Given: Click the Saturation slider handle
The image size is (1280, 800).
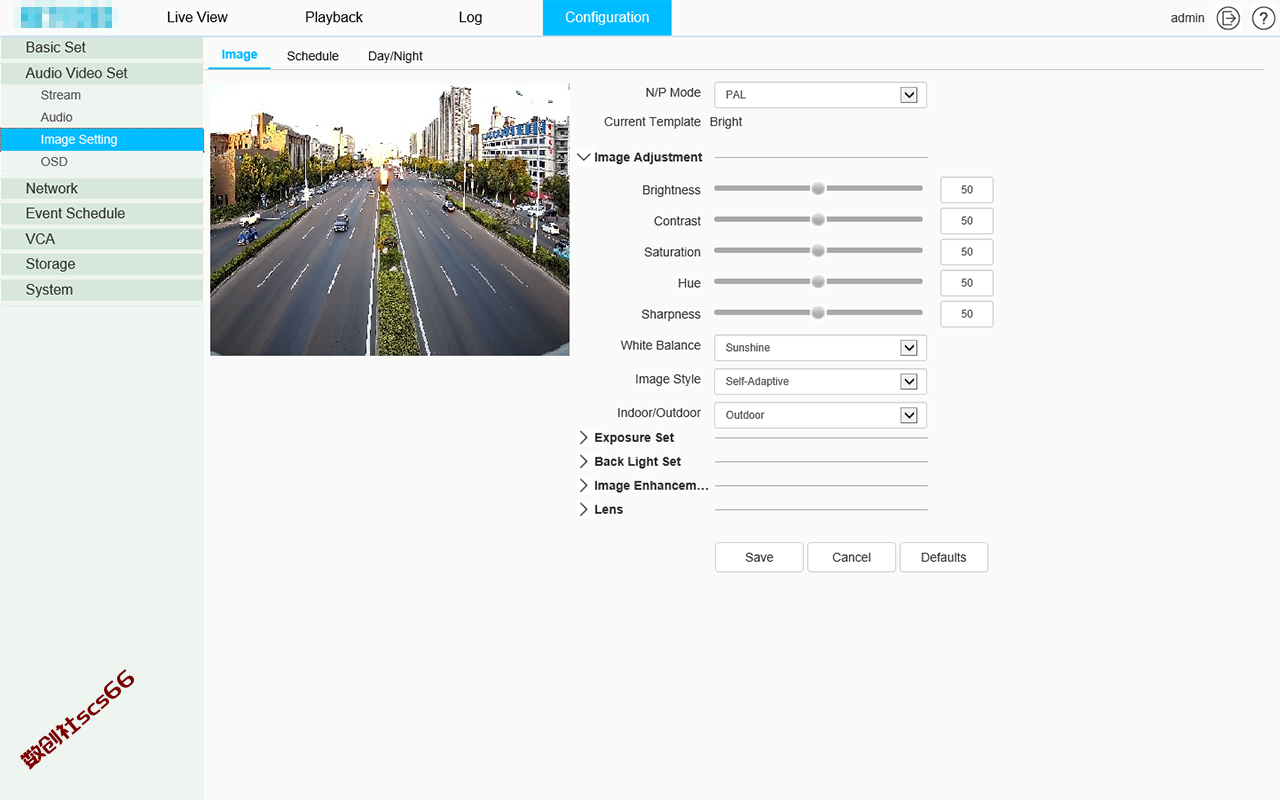Looking at the screenshot, I should (818, 250).
